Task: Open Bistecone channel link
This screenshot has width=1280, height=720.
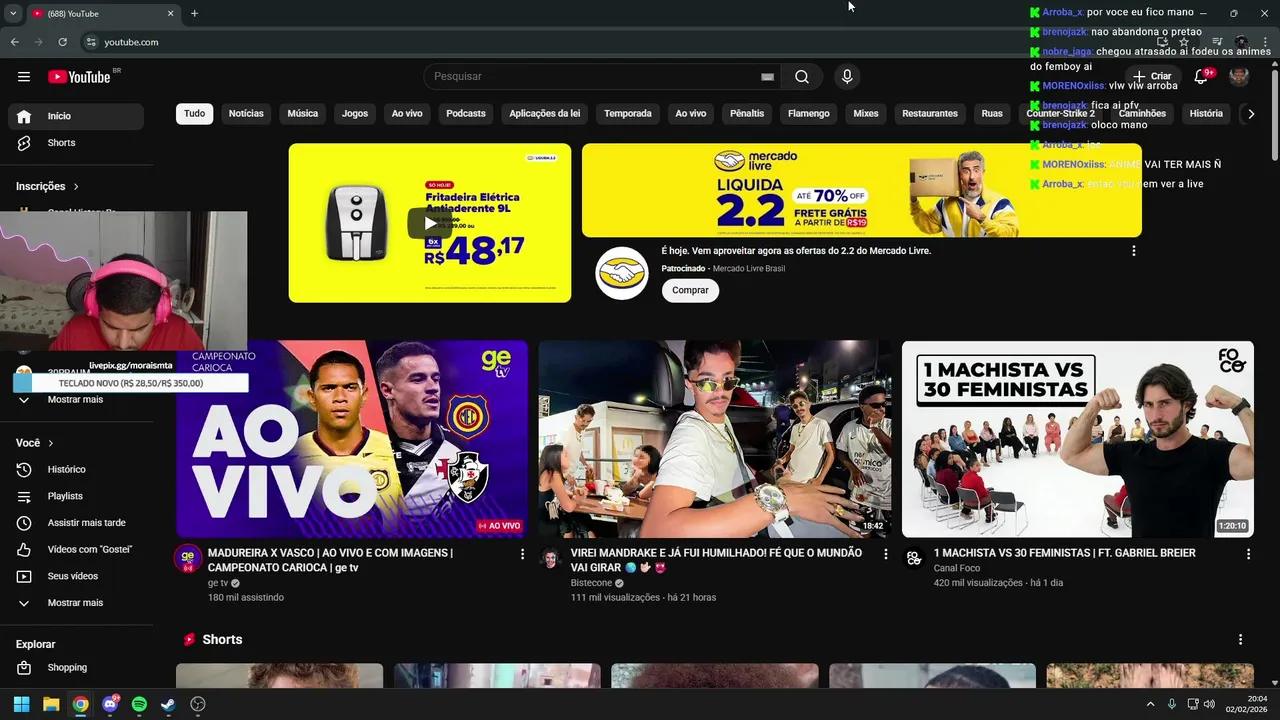Action: pos(591,583)
